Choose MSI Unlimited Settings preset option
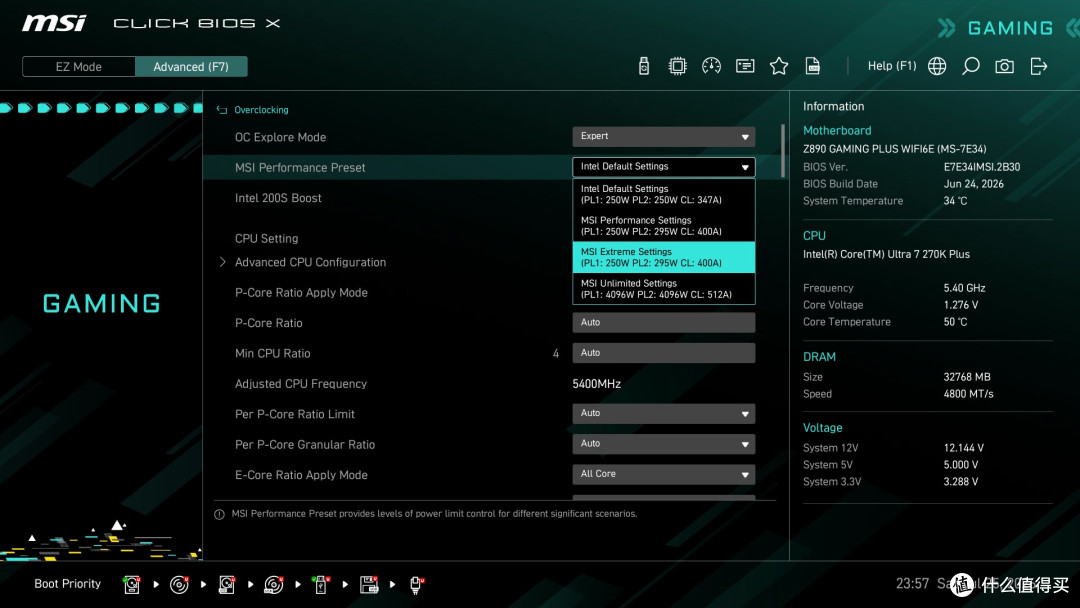Image resolution: width=1080 pixels, height=608 pixels. click(663, 289)
